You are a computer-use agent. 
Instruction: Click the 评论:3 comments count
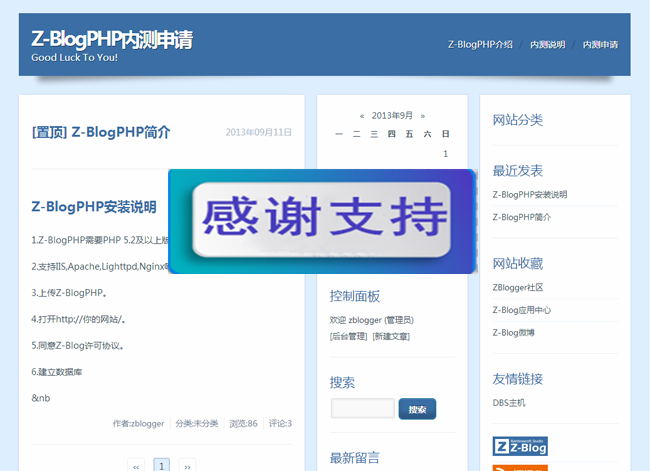tap(280, 423)
